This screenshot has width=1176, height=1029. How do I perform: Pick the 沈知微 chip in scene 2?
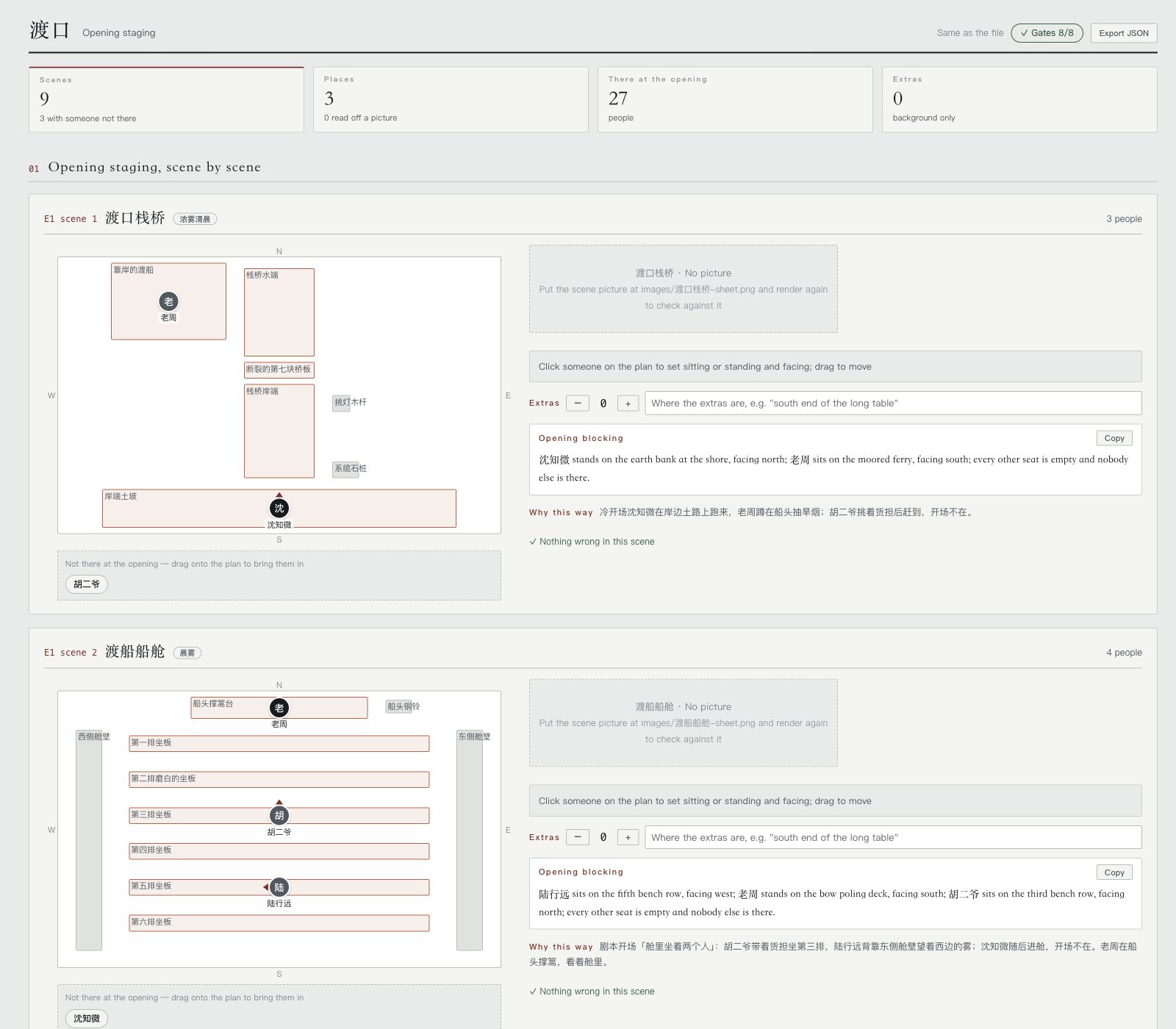(x=87, y=1019)
